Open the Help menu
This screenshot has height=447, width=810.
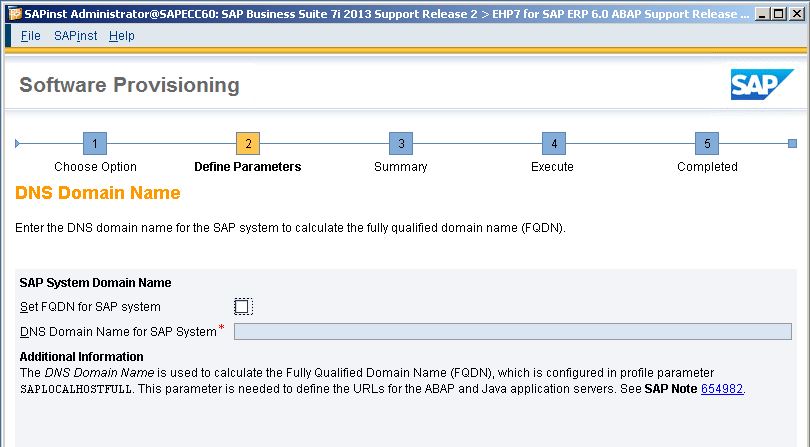[x=121, y=36]
